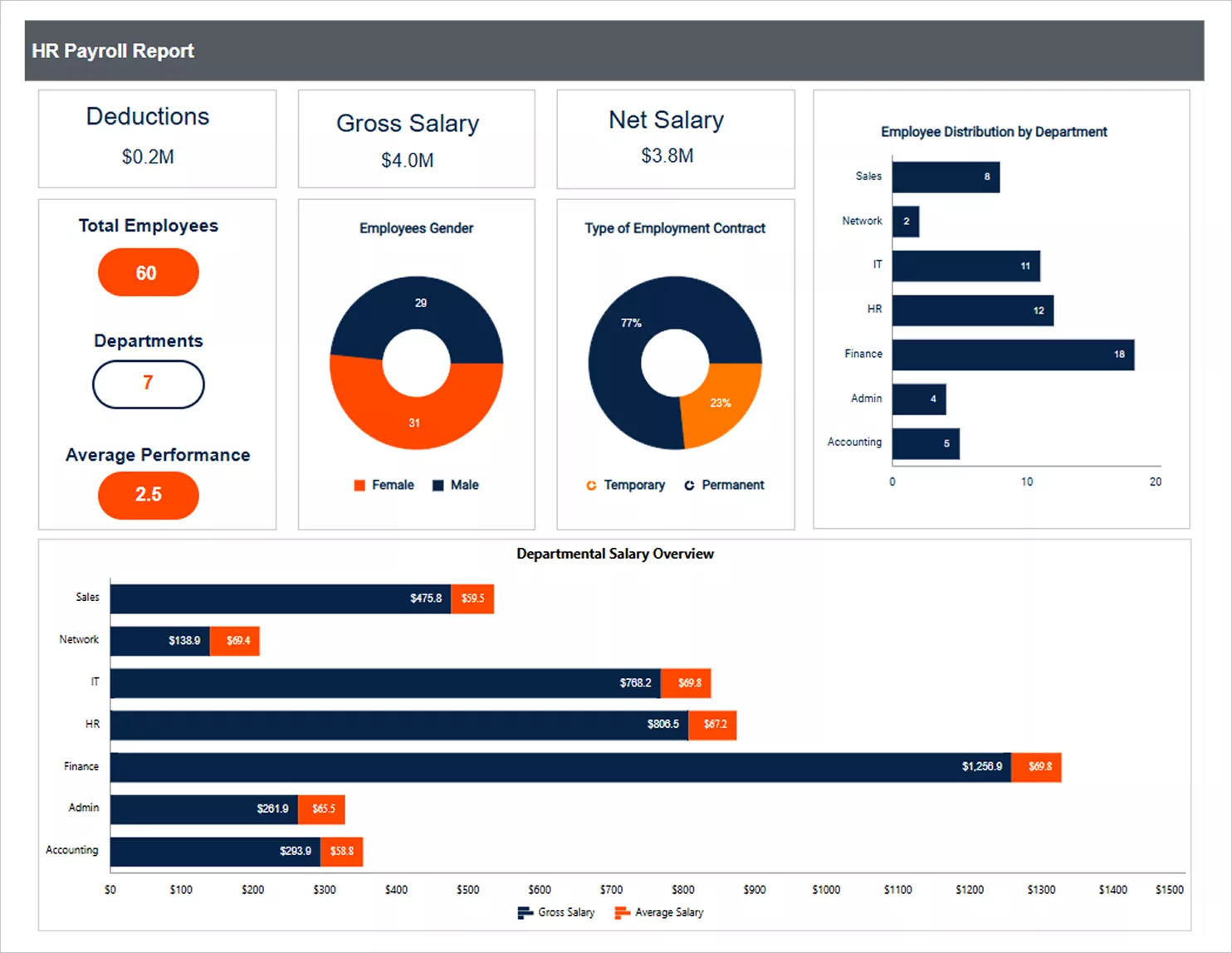Click the Network label in salary overview

[79, 640]
